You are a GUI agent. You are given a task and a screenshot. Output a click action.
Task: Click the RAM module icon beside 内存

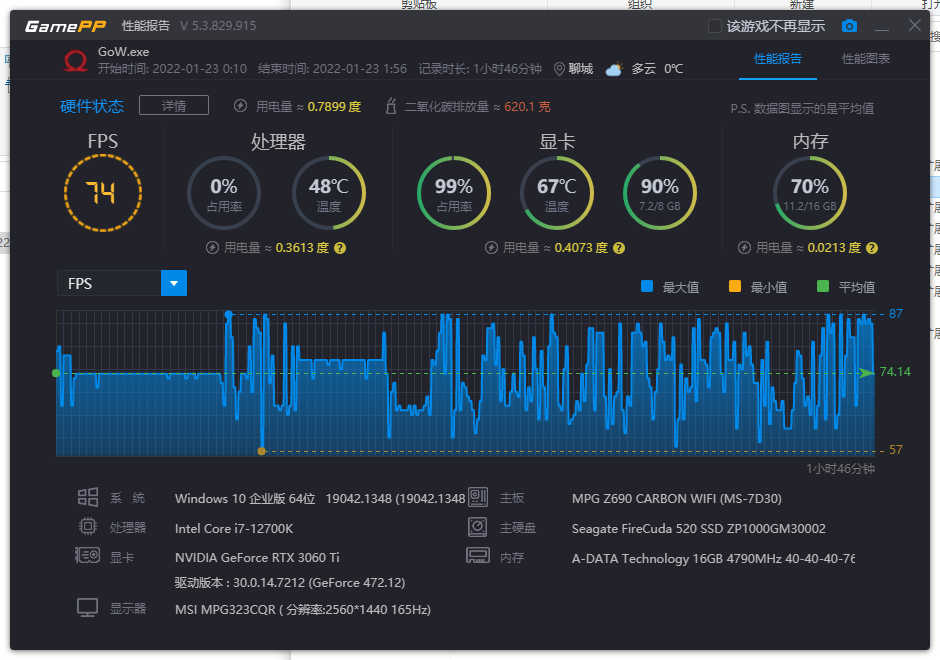click(x=478, y=556)
